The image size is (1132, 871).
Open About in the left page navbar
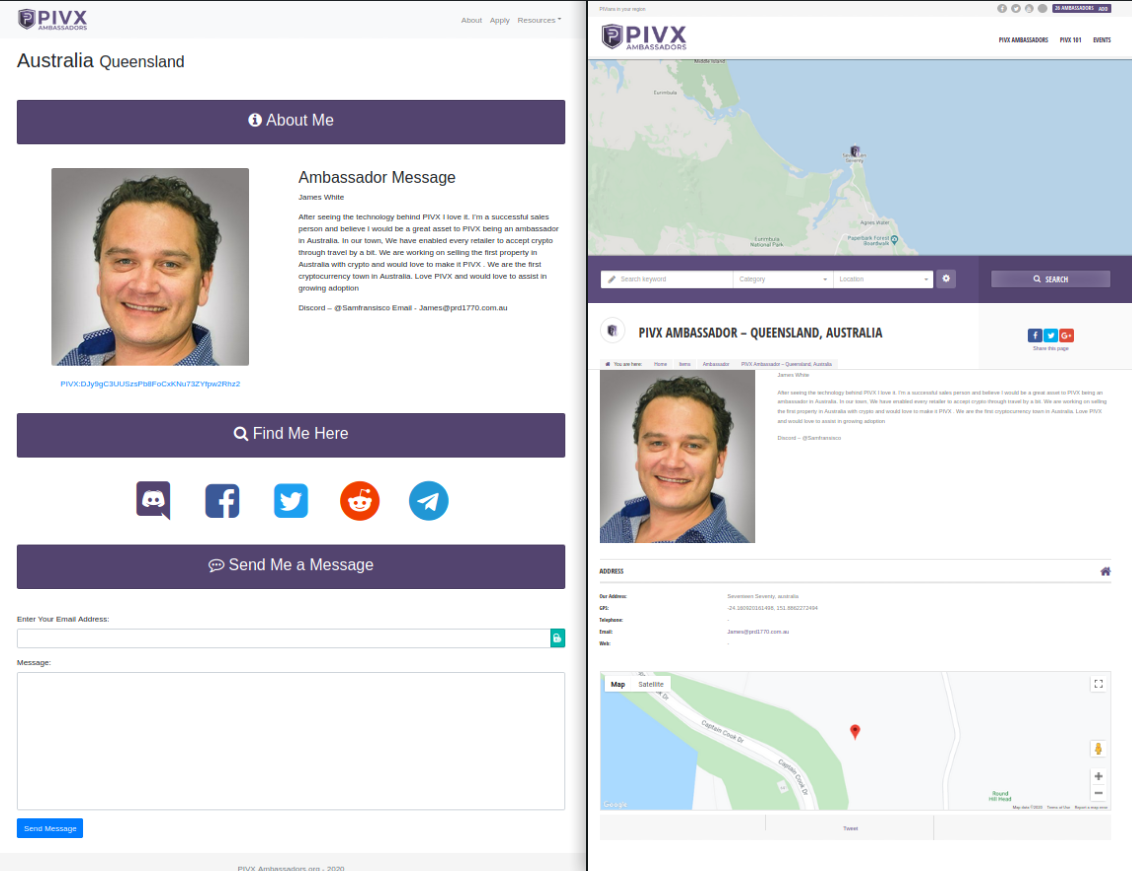tap(471, 20)
